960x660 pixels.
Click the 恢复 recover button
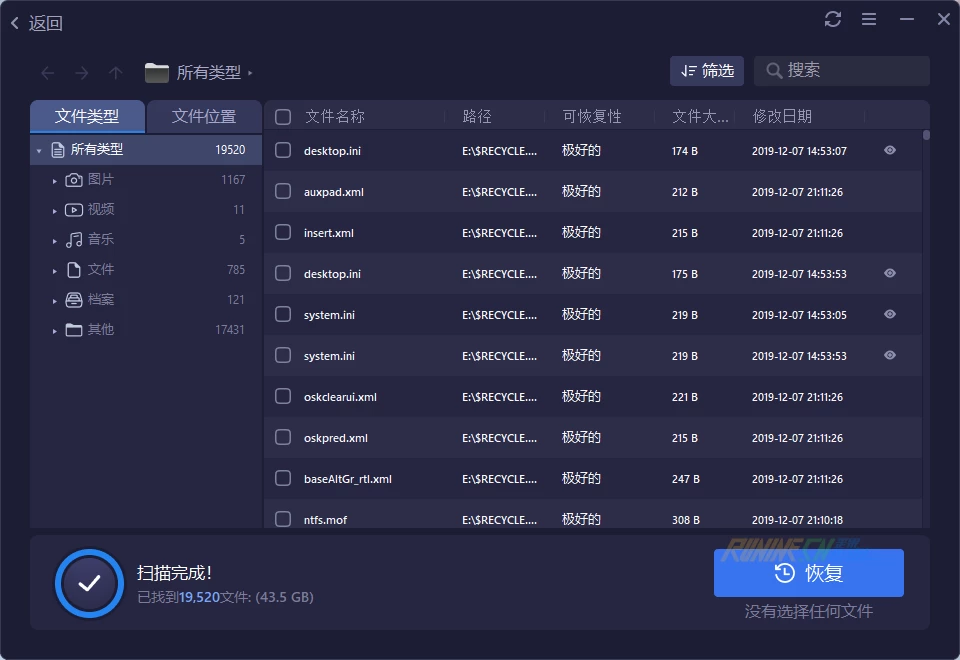[x=808, y=573]
